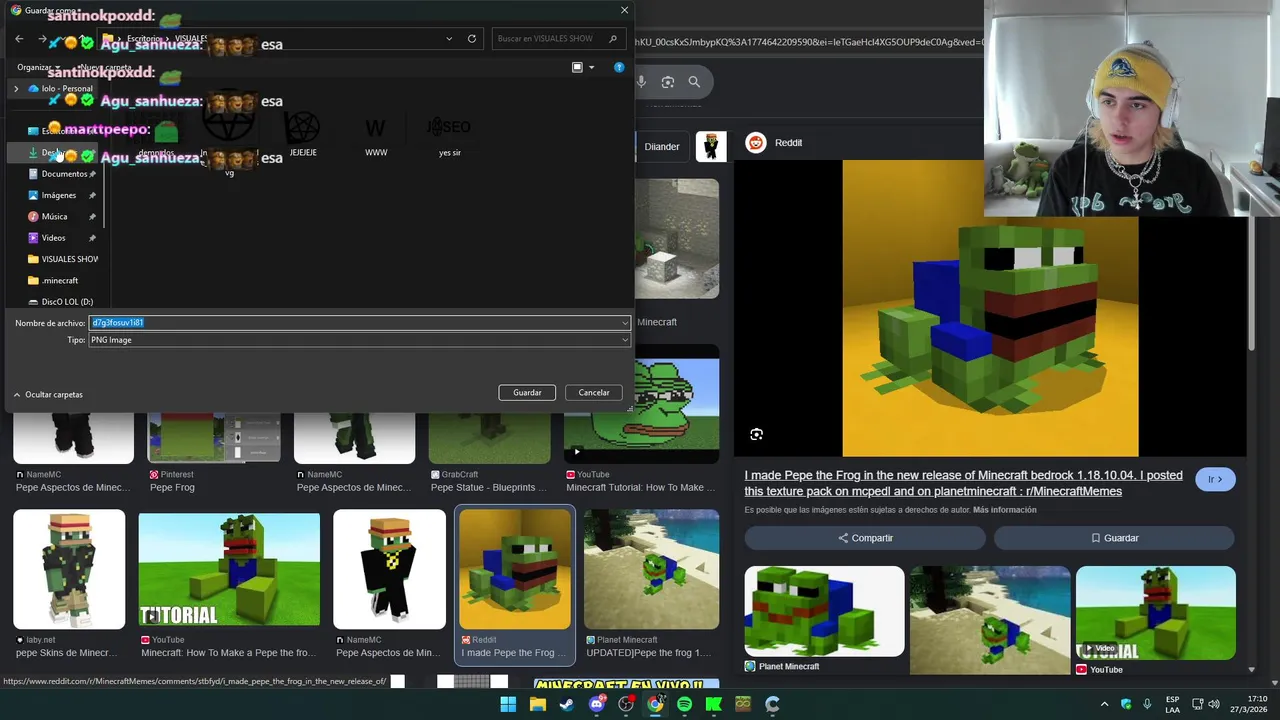This screenshot has width=1280, height=720.
Task: Refresh the folder listing in the dialog
Action: coord(472,39)
